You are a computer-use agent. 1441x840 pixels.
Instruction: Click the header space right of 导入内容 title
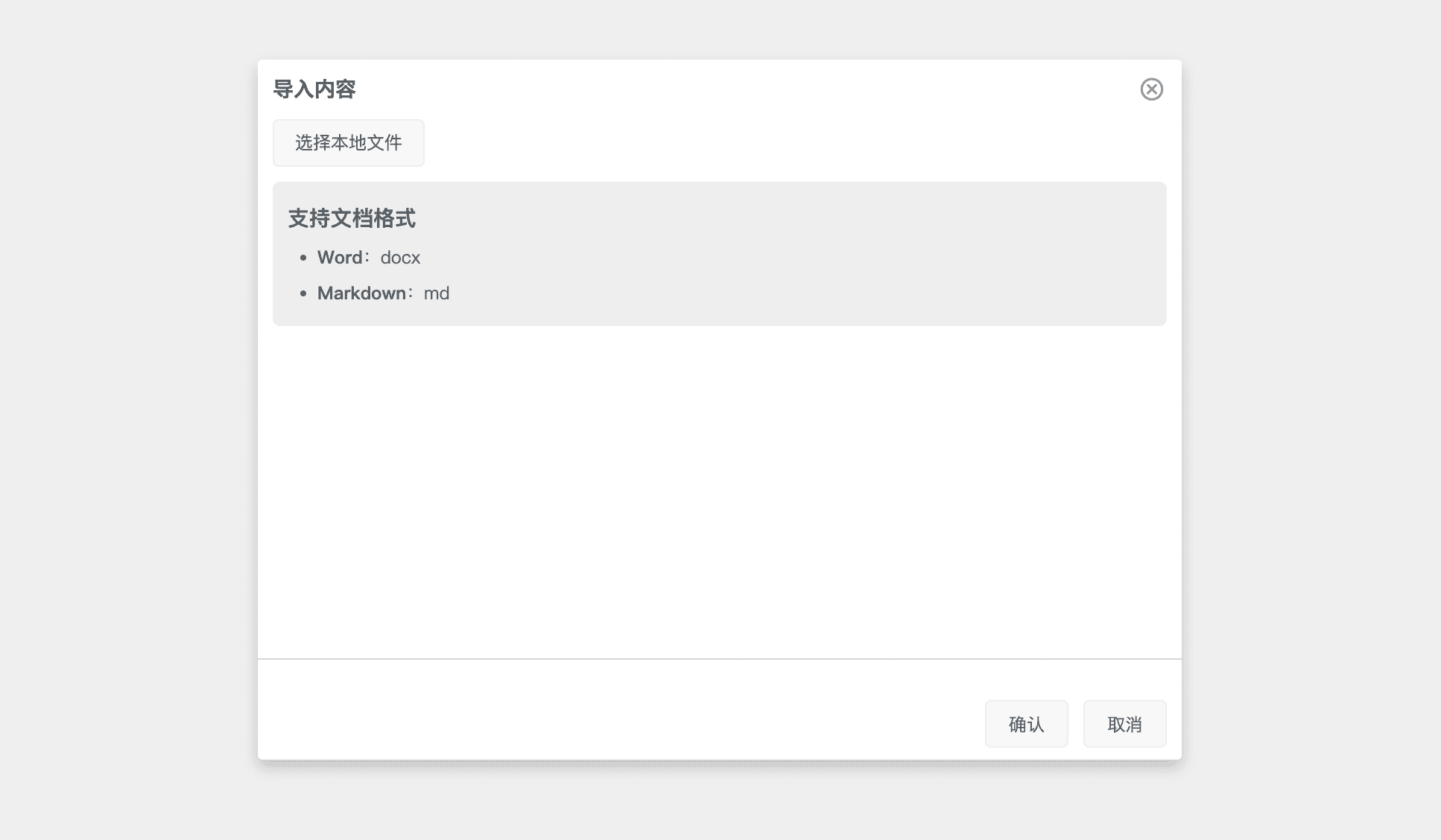click(745, 89)
